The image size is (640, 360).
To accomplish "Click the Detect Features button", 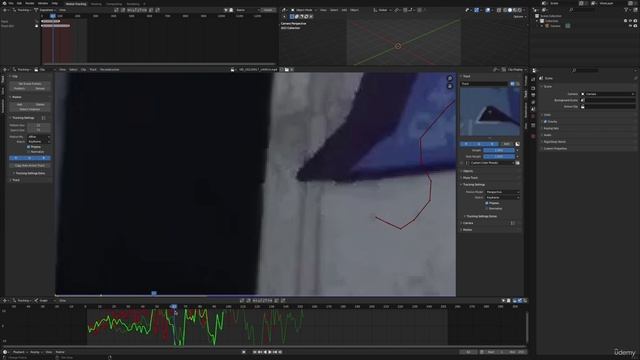I will click(30, 109).
